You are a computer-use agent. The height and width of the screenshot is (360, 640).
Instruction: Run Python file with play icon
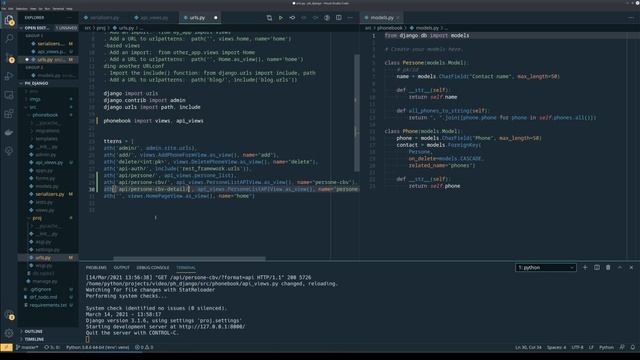[x=280, y=18]
